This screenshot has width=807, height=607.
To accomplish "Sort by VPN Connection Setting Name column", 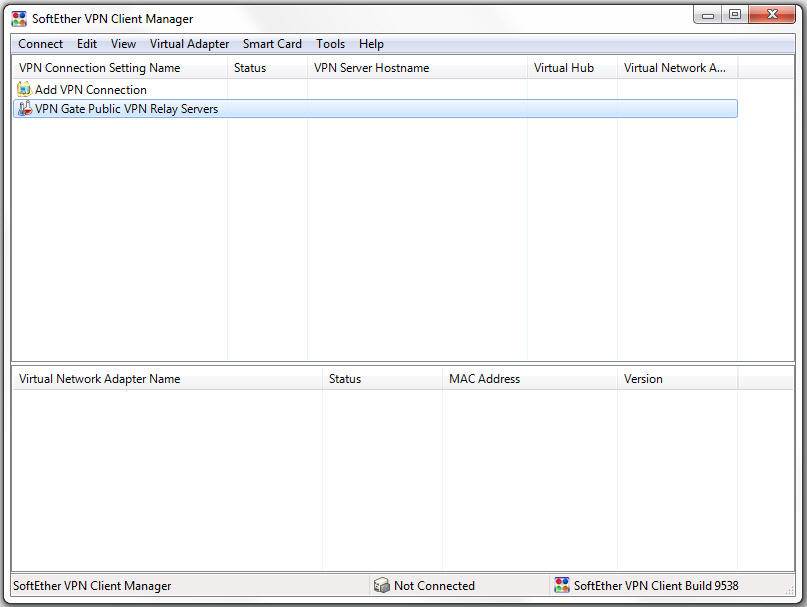I will 119,67.
